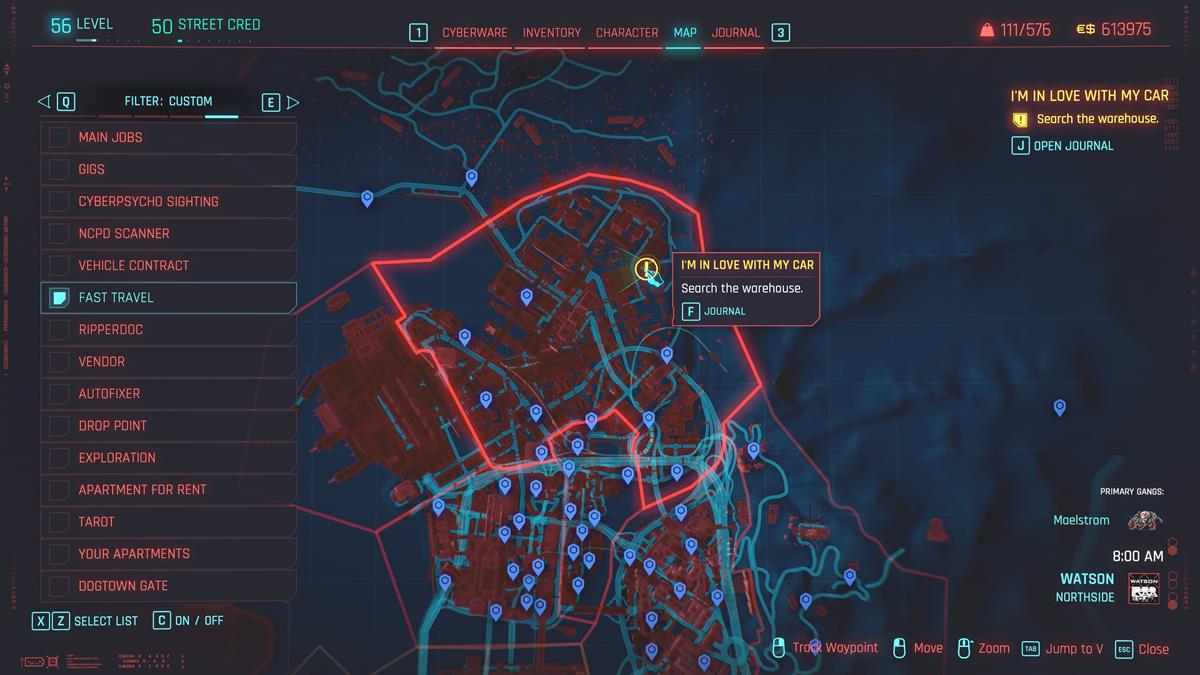Click the Track Waypoint mouse icon
The image size is (1200, 675).
click(779, 648)
